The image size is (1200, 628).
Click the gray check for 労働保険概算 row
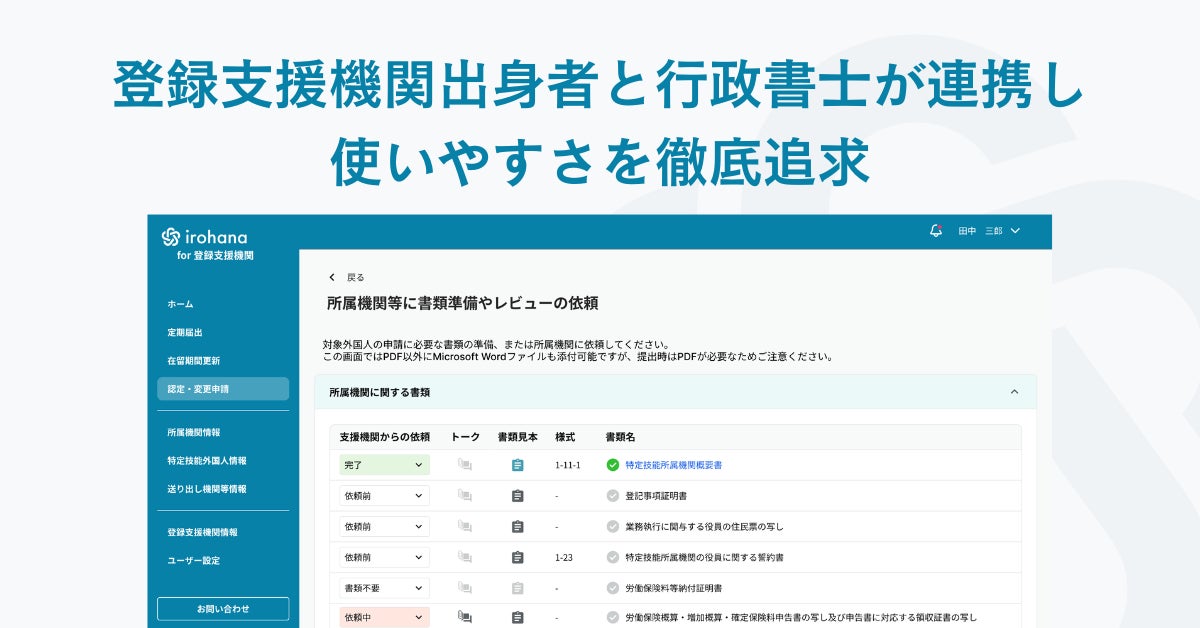tap(613, 618)
